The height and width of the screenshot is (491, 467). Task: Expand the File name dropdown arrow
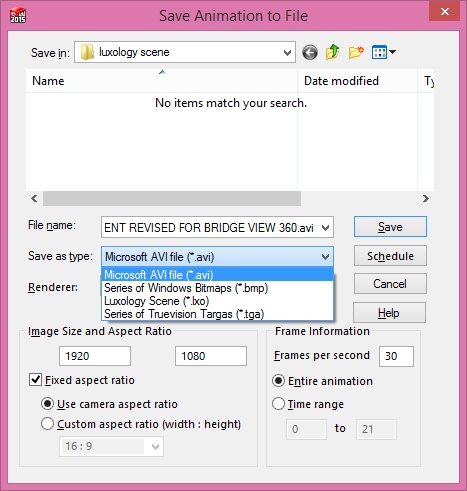325,228
